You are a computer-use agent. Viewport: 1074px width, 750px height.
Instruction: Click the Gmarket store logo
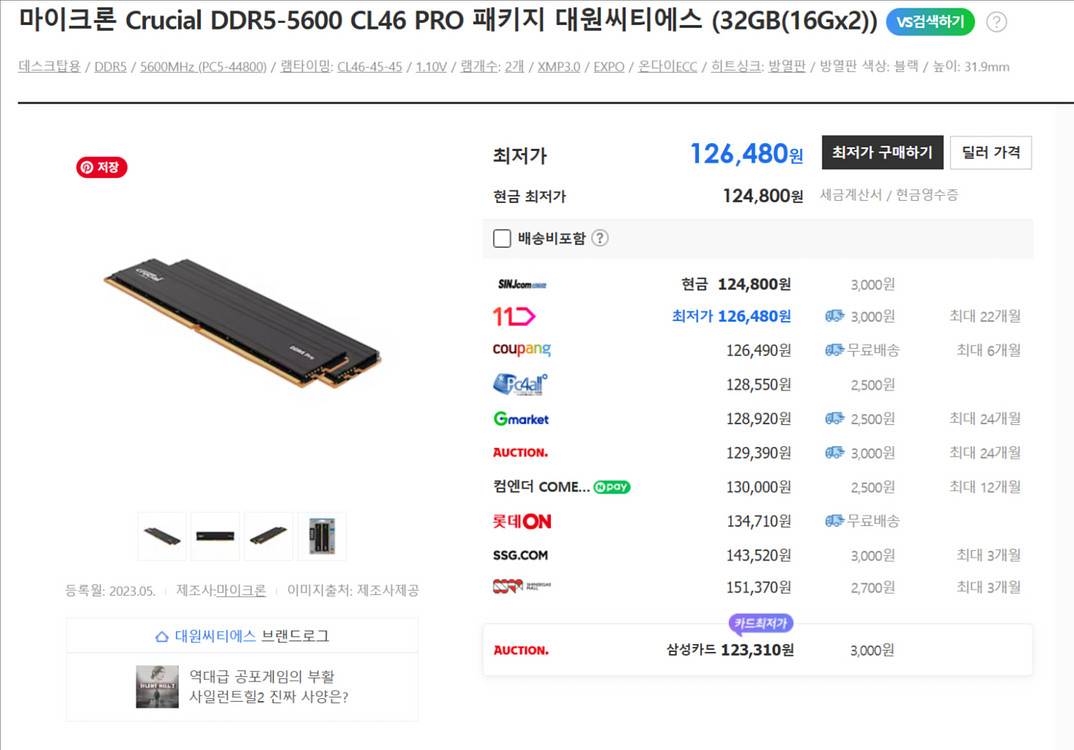click(x=521, y=418)
